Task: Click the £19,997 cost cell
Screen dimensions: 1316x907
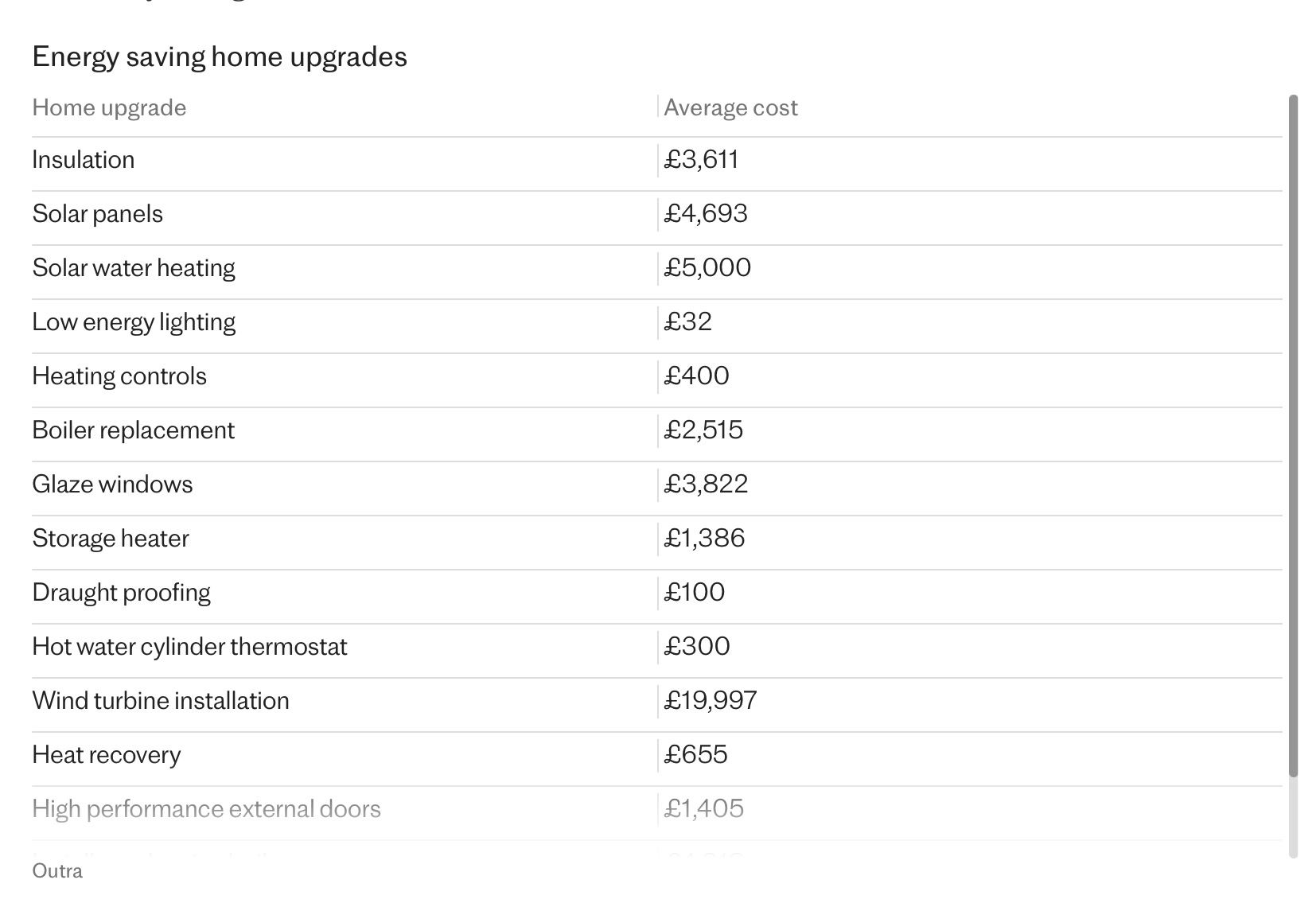Action: coord(711,700)
